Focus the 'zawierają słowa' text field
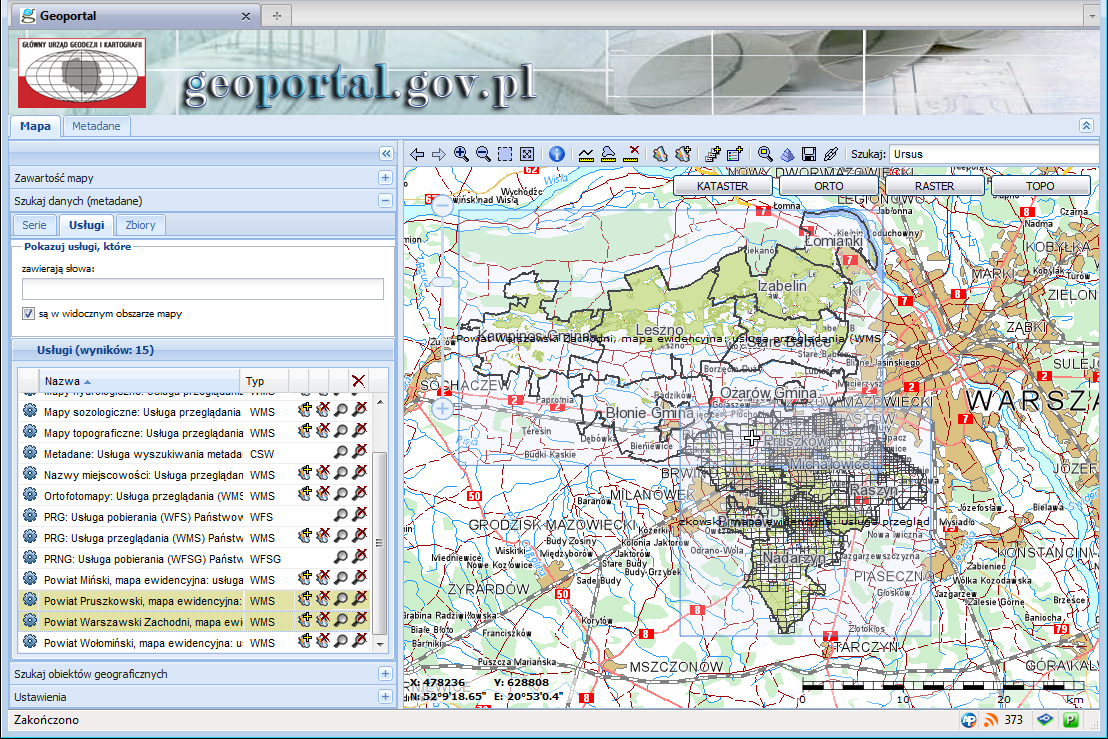1108x739 pixels. pos(203,288)
